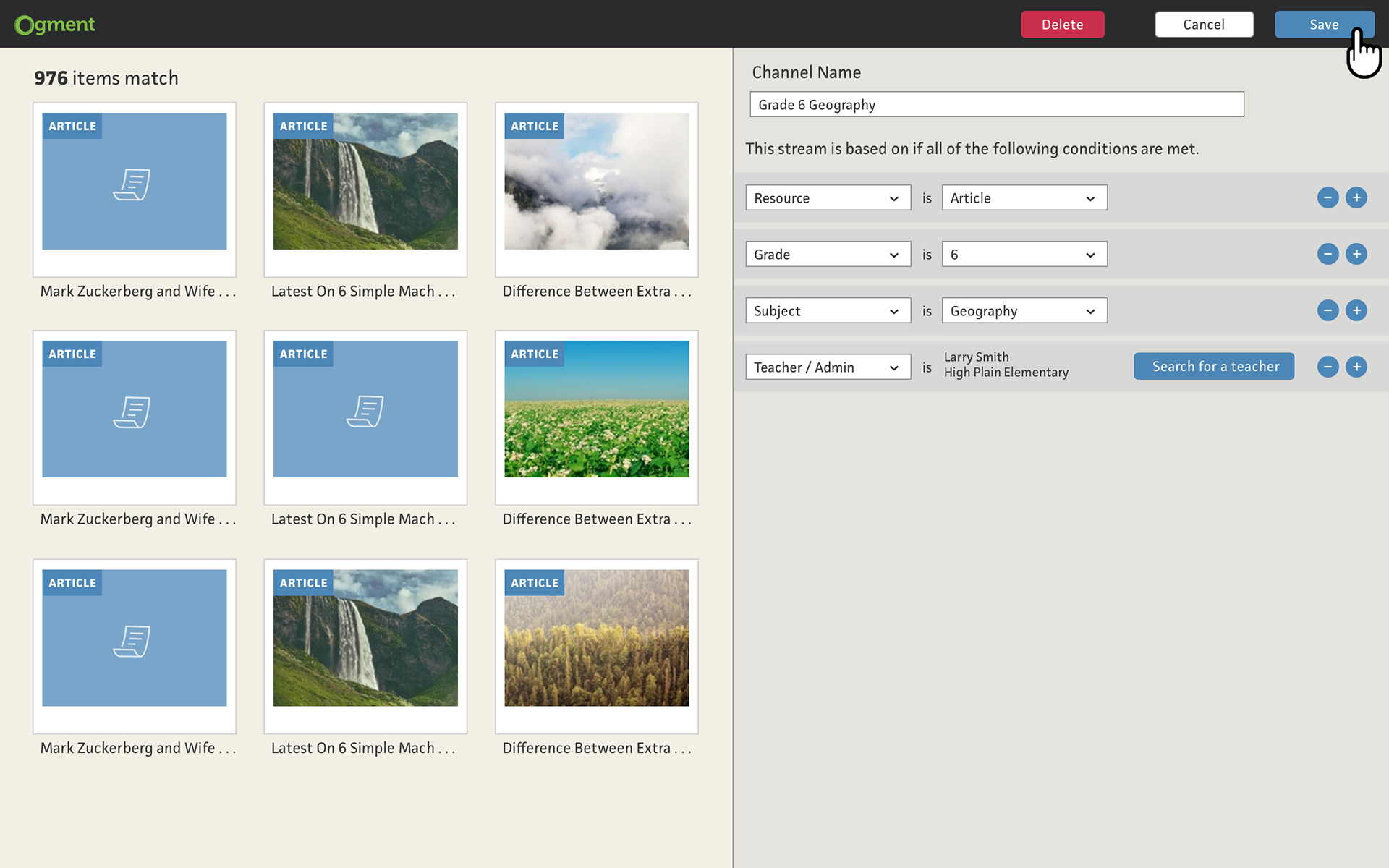Save the channel
This screenshot has height=868, width=1389.
(x=1324, y=25)
